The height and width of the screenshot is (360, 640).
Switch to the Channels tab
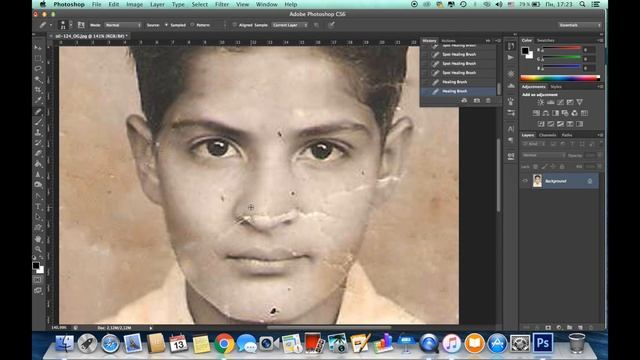pos(547,135)
